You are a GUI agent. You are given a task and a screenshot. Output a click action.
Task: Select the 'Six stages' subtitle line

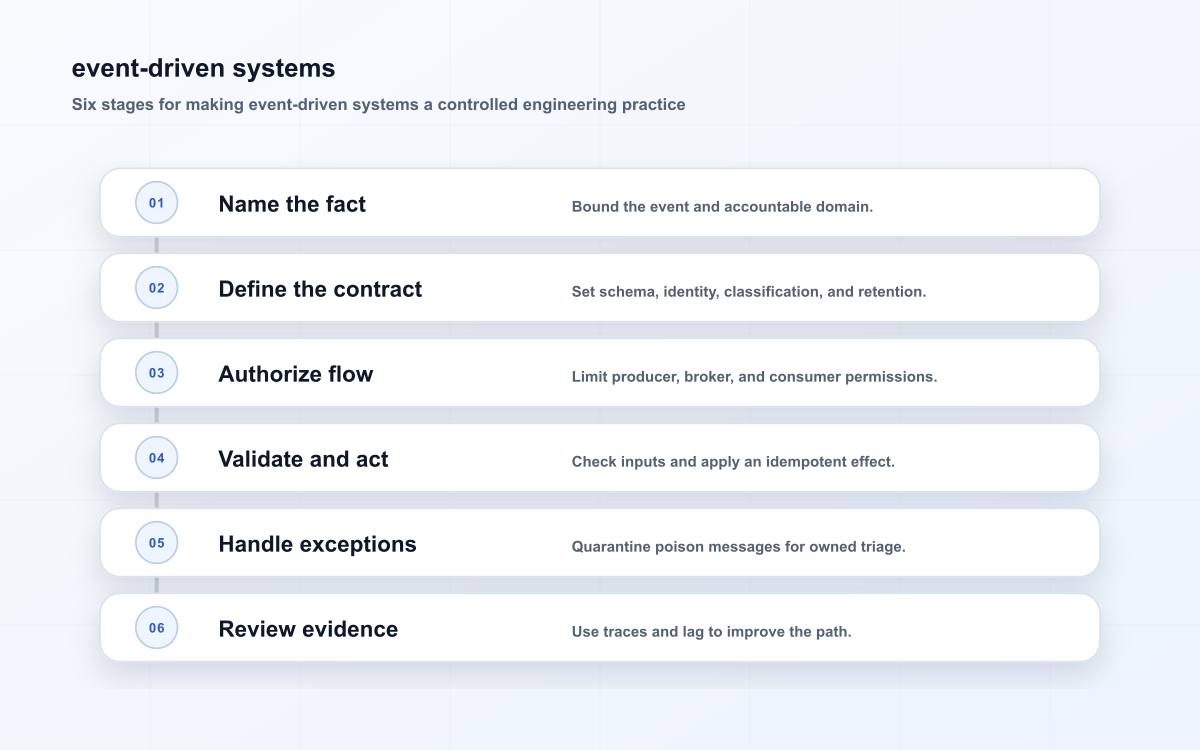(378, 104)
